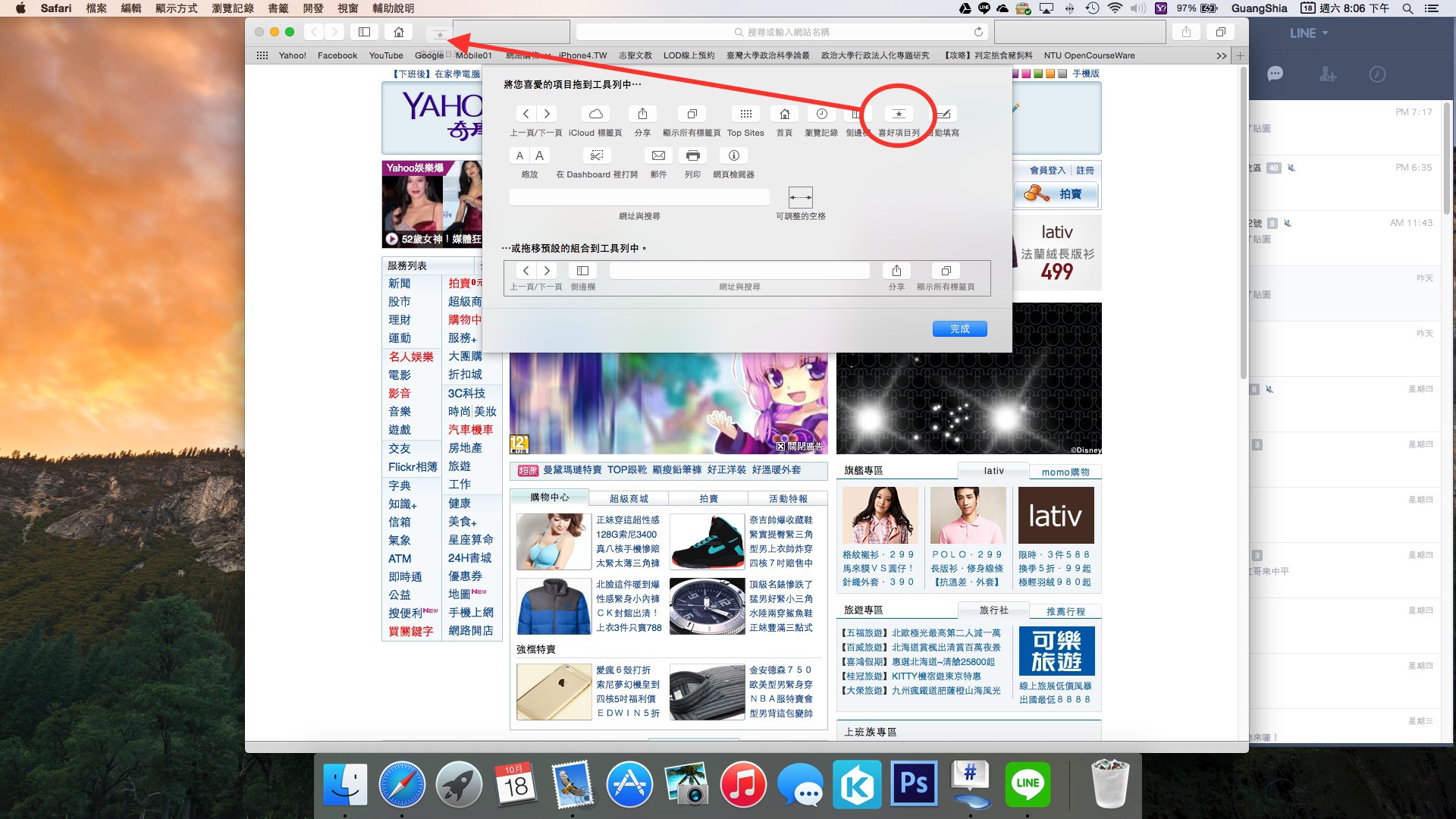Image resolution: width=1456 pixels, height=819 pixels.
Task: Open the 瀏覽記錄 menu
Action: point(233,8)
